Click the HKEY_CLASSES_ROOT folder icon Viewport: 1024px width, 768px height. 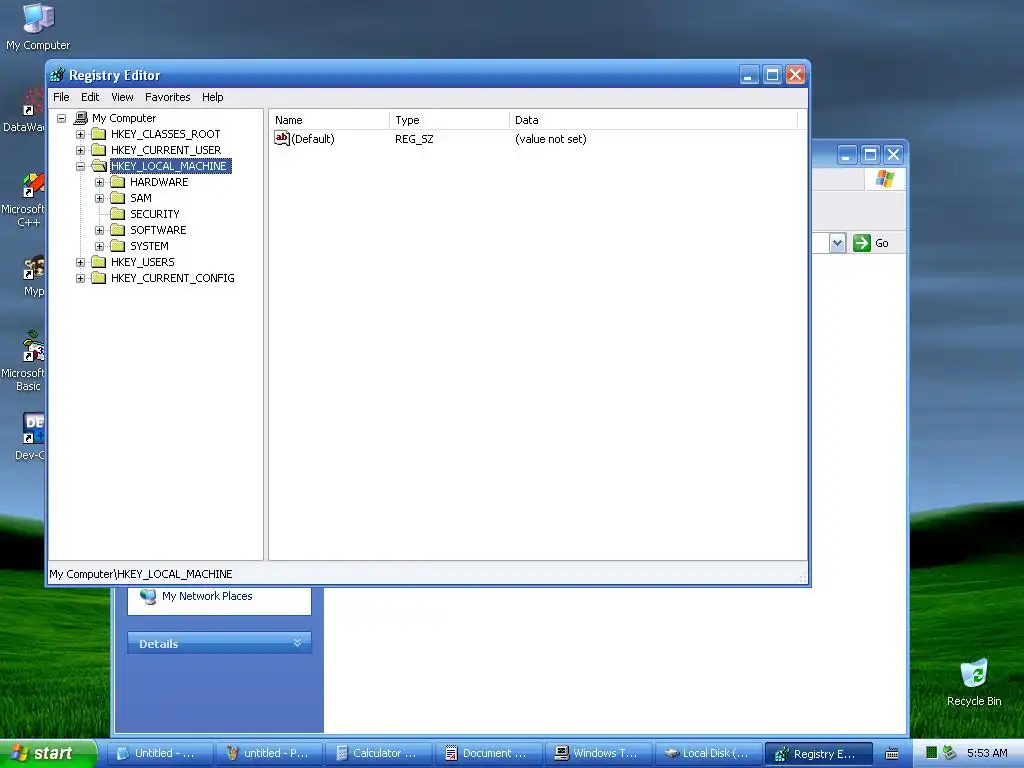click(99, 134)
